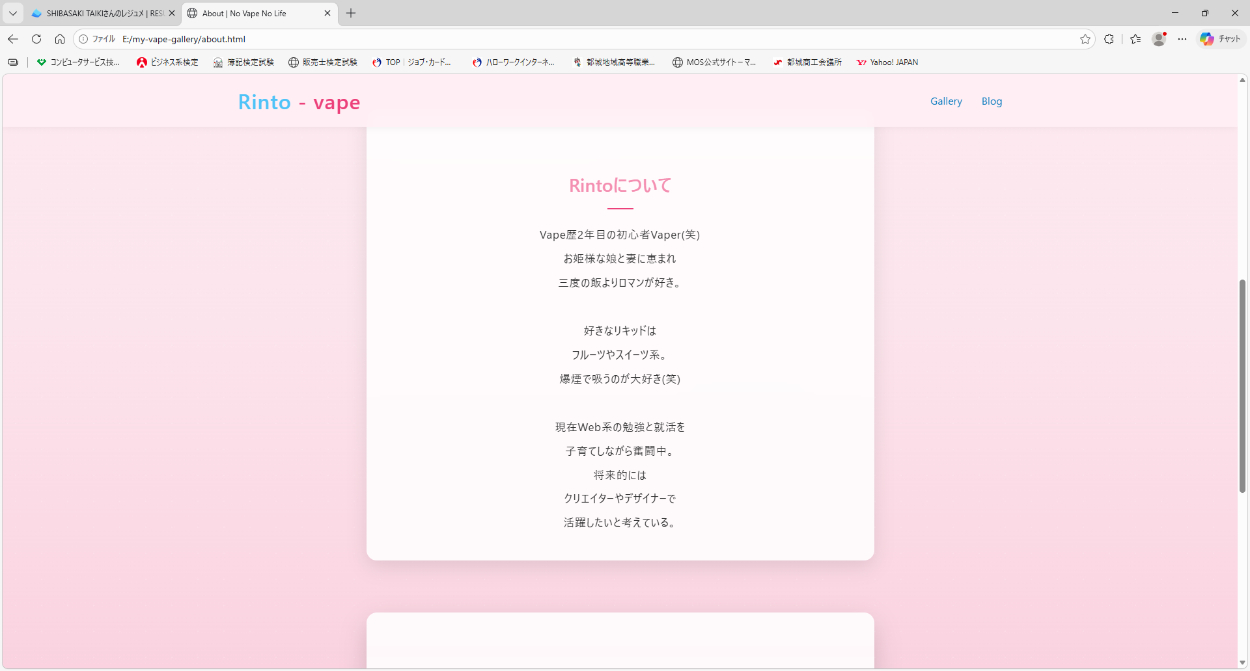Open the Copilot チャット button
The height and width of the screenshot is (671, 1250).
1221,39
